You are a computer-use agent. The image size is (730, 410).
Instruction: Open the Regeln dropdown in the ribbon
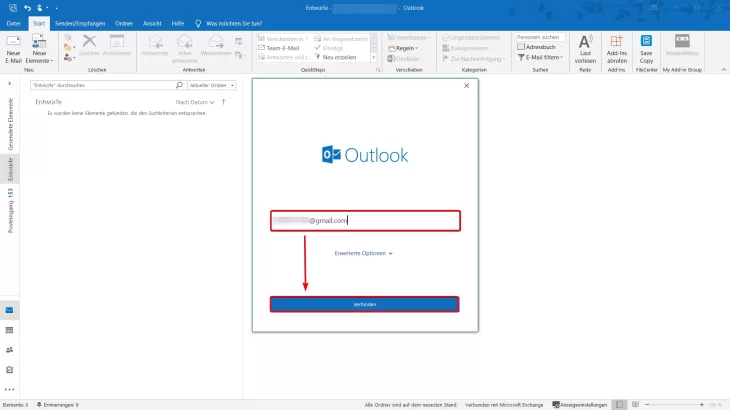tap(409, 47)
